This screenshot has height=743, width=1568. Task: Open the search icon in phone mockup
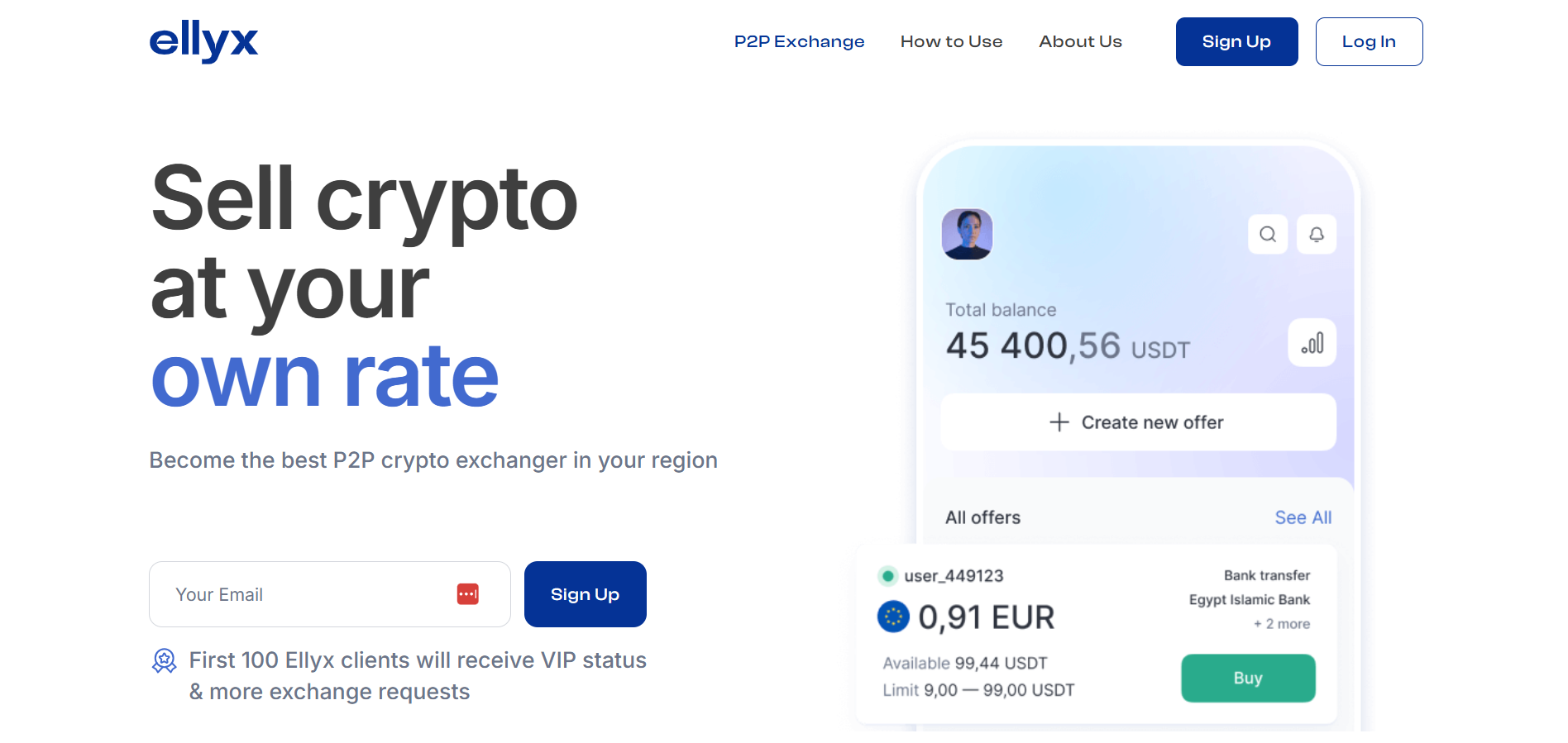pyautogui.click(x=1267, y=235)
